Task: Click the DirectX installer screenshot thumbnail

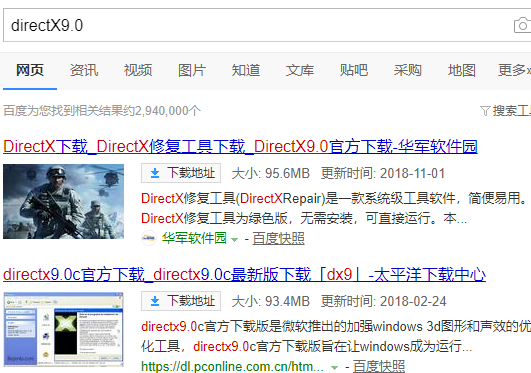Action: tap(64, 330)
